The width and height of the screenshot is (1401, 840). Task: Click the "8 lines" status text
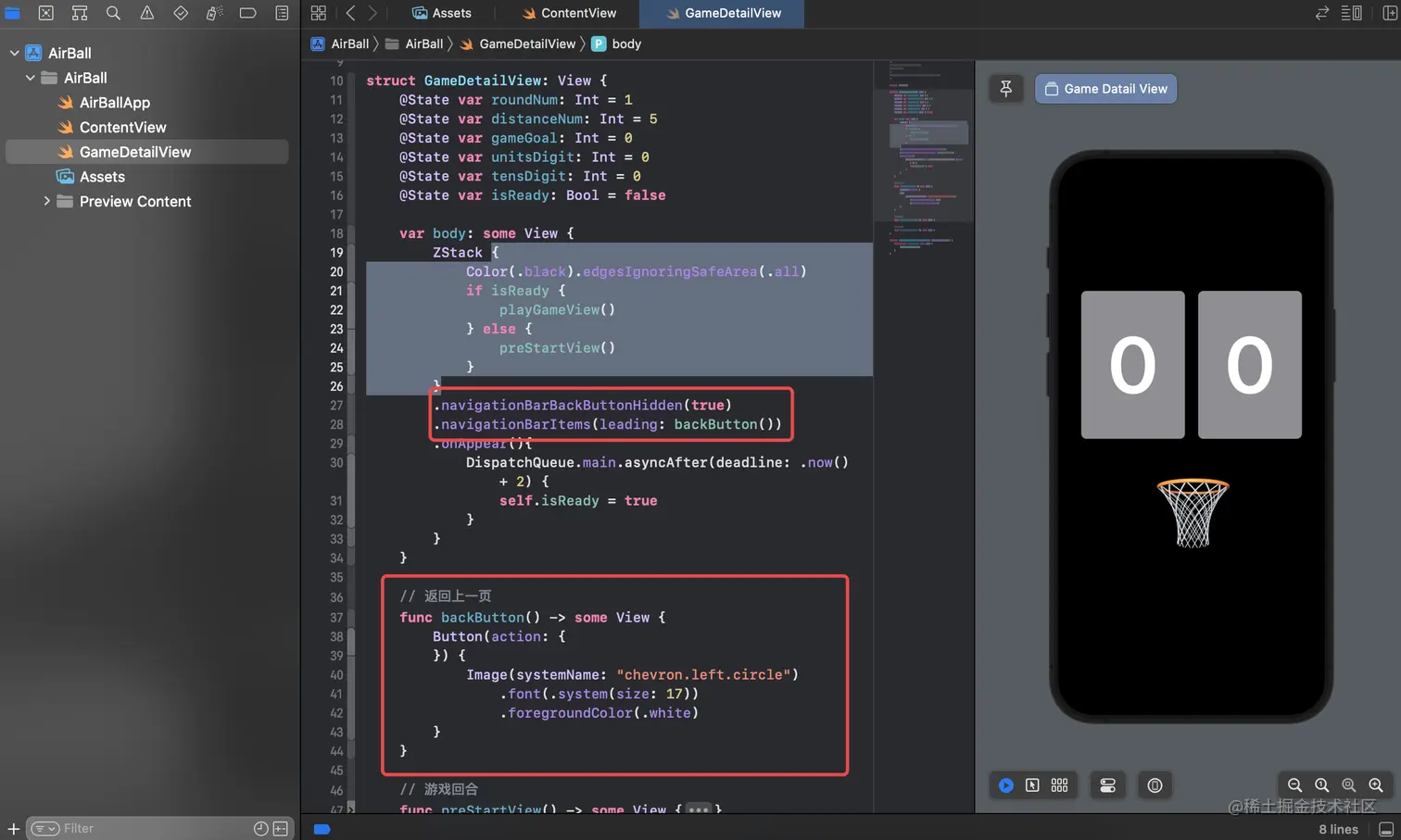click(1338, 829)
